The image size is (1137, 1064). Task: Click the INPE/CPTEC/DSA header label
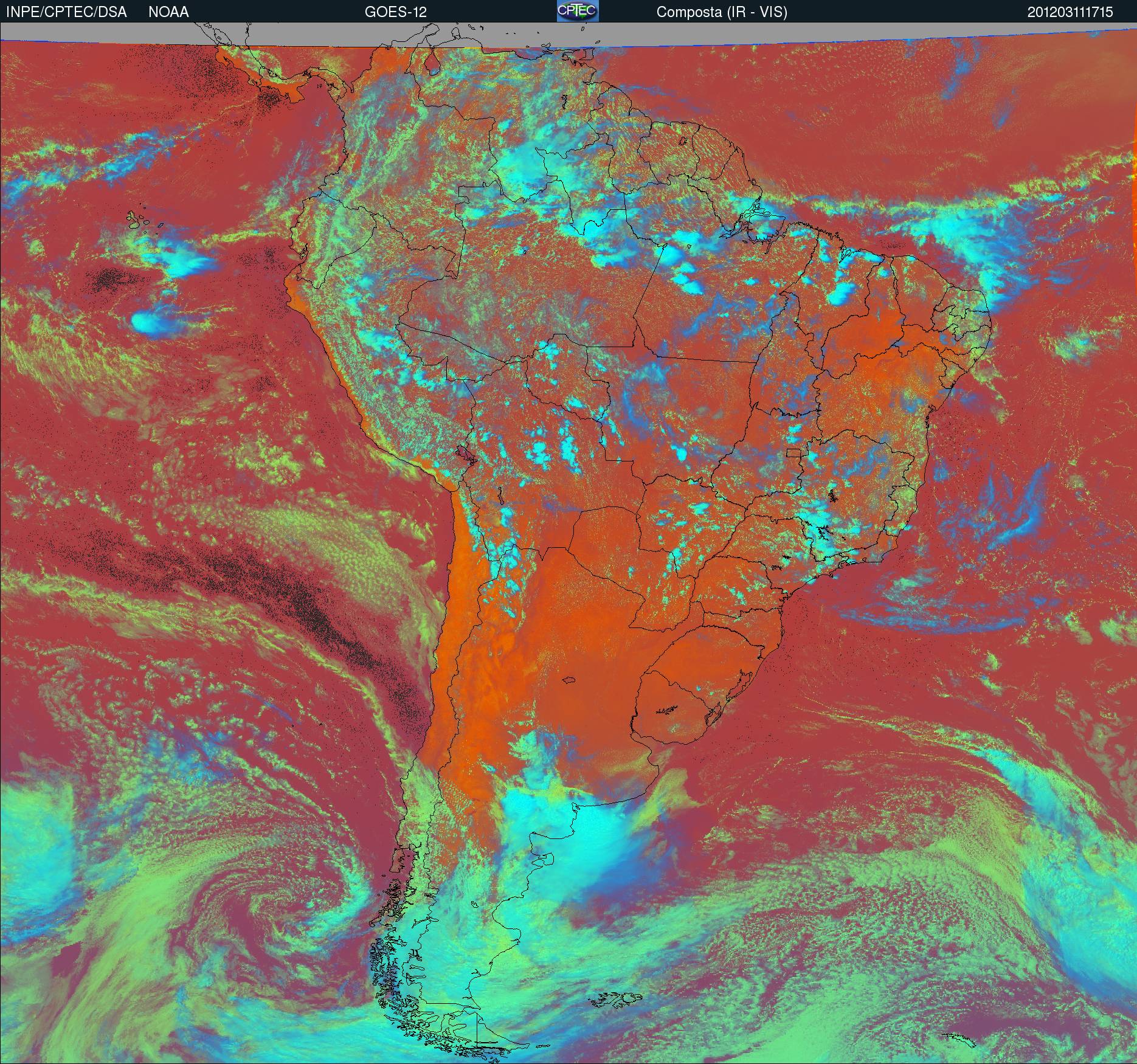[66, 12]
